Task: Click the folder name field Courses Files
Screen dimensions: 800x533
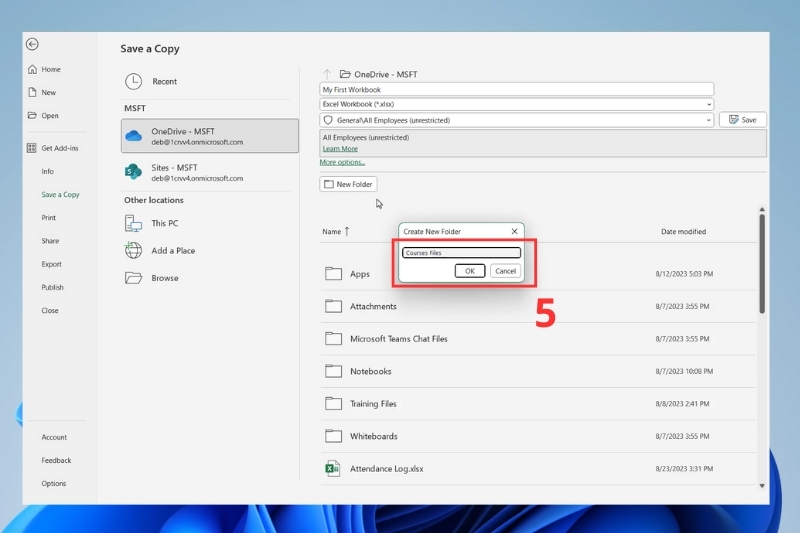Action: (461, 252)
